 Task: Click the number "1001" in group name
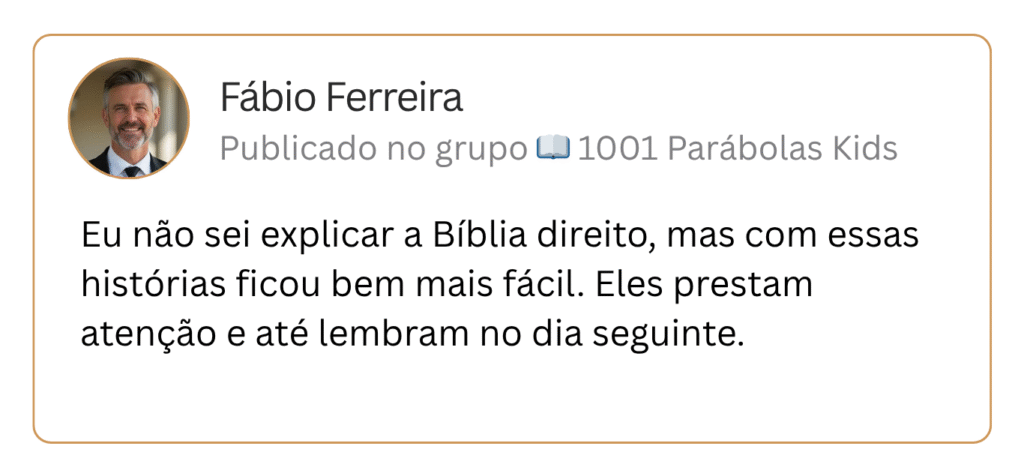[x=617, y=149]
